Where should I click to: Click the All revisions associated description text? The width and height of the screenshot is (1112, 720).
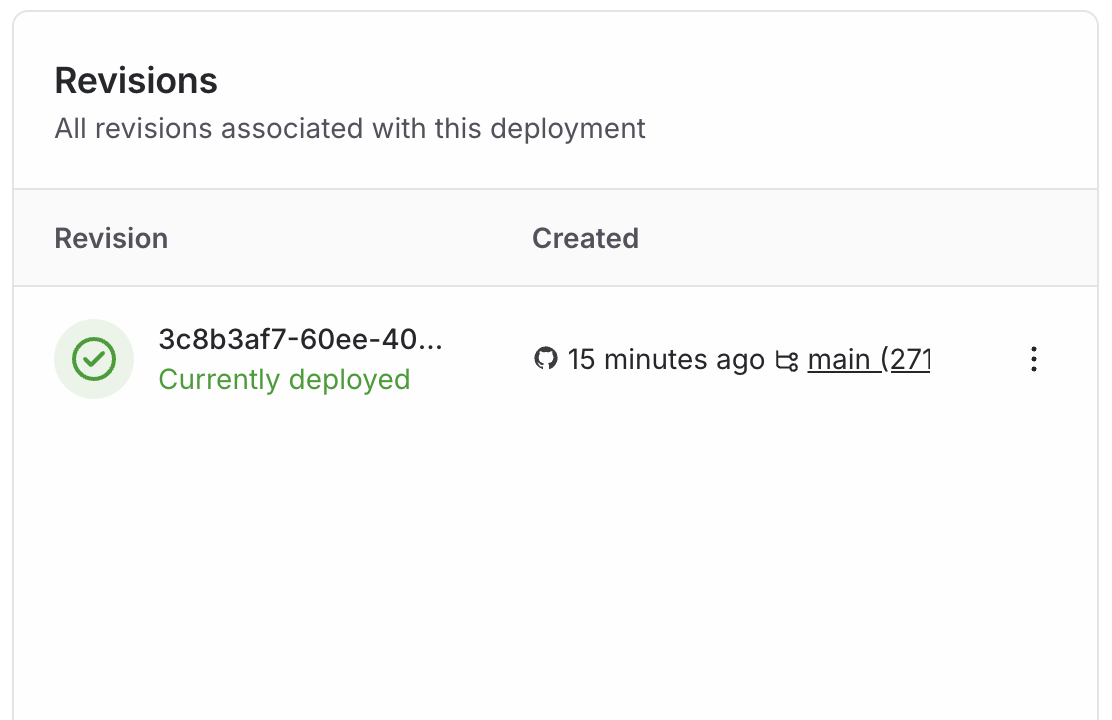[x=350, y=128]
